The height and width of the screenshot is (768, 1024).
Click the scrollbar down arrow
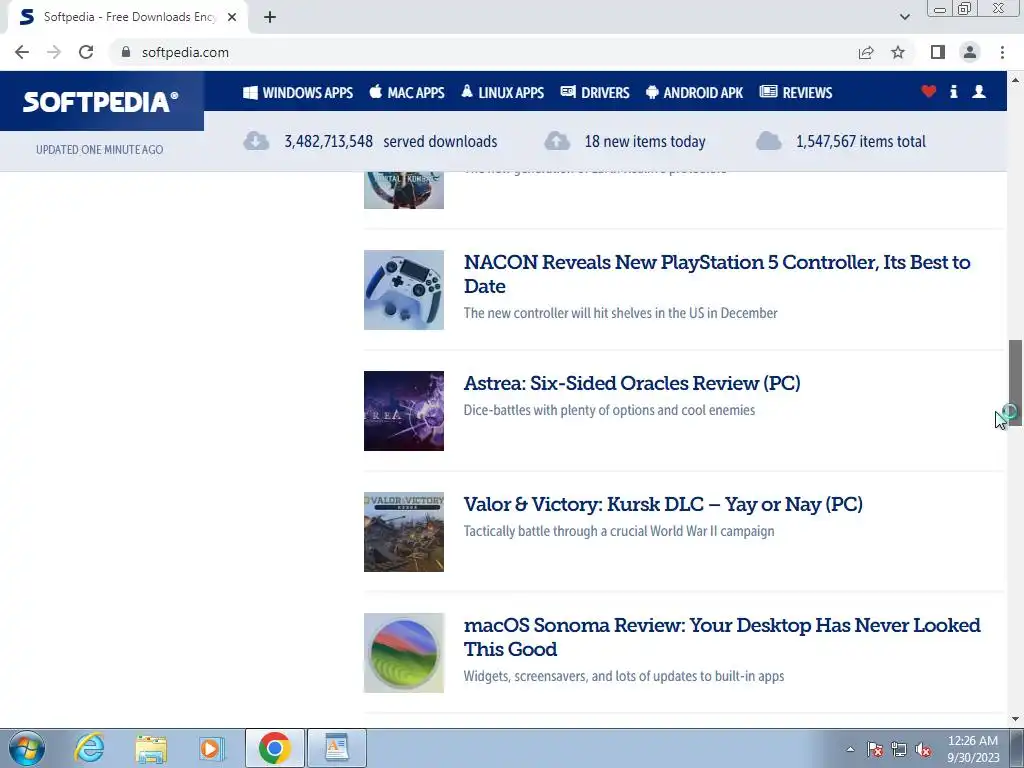[1015, 719]
